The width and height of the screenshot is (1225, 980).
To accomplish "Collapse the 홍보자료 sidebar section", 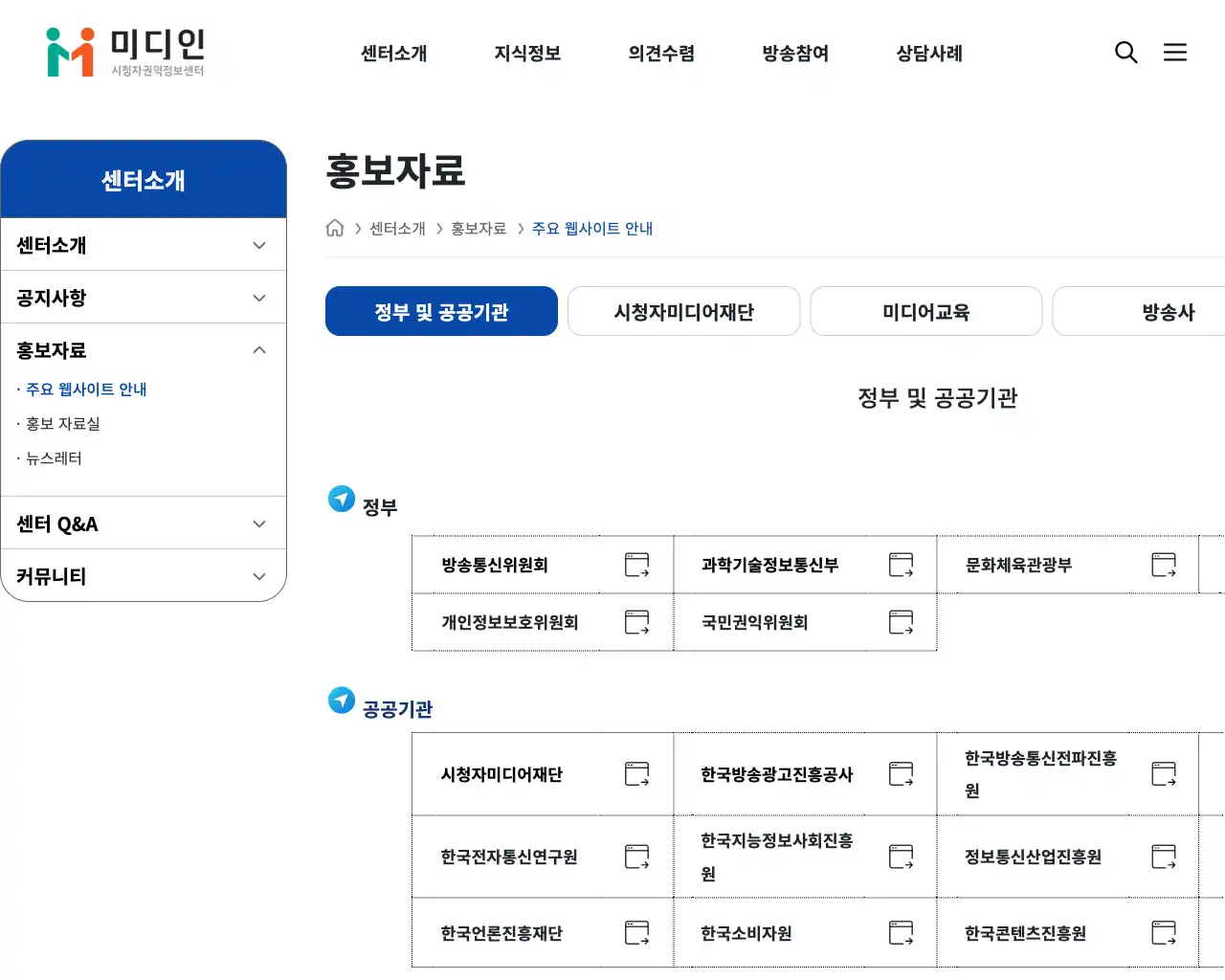I will point(258,349).
